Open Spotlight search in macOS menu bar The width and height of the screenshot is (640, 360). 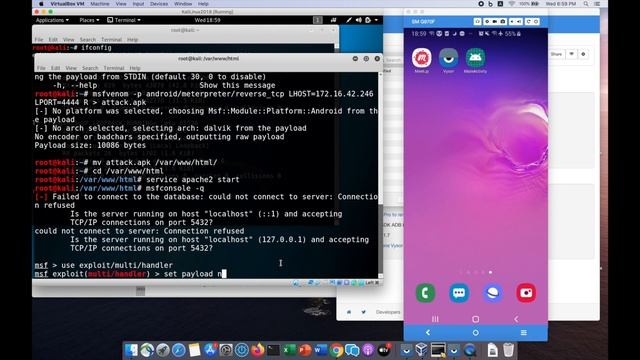point(586,4)
